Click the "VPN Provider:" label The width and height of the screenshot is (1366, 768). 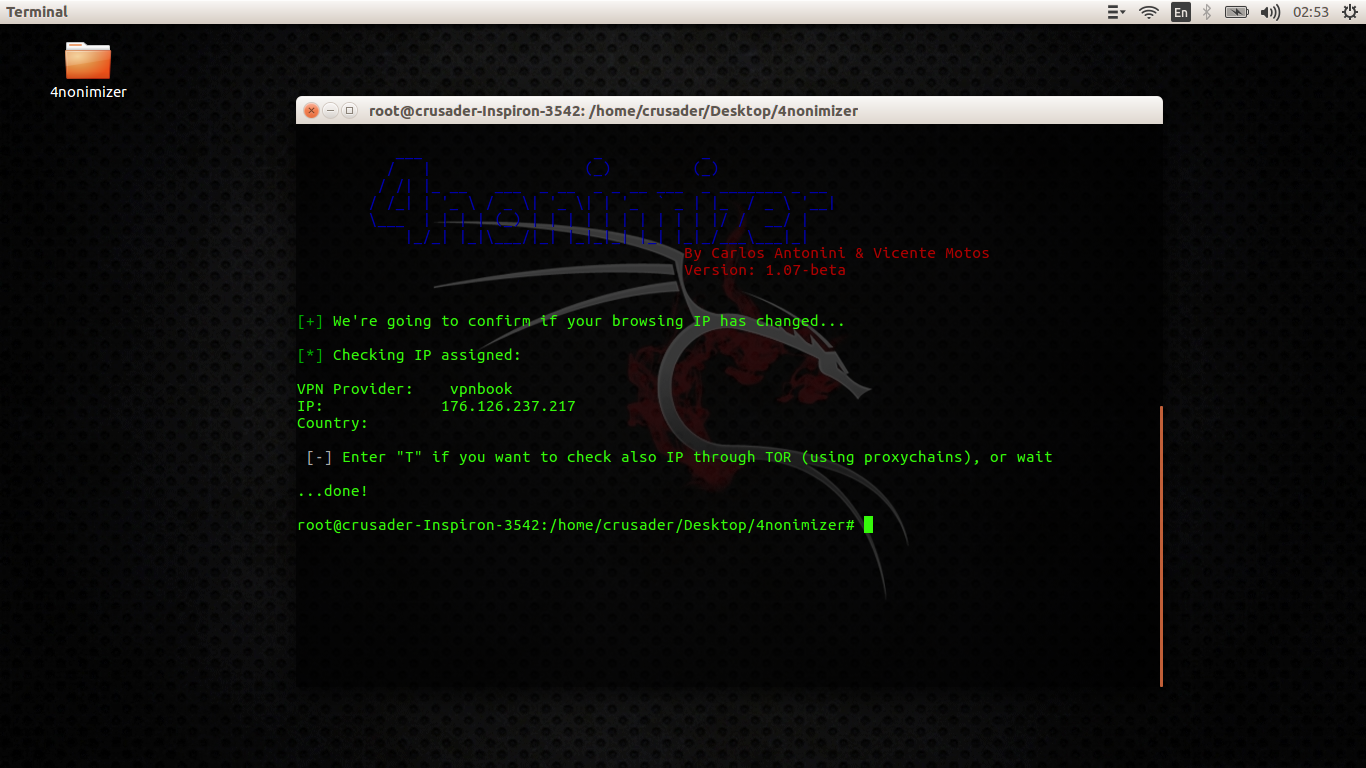[355, 389]
